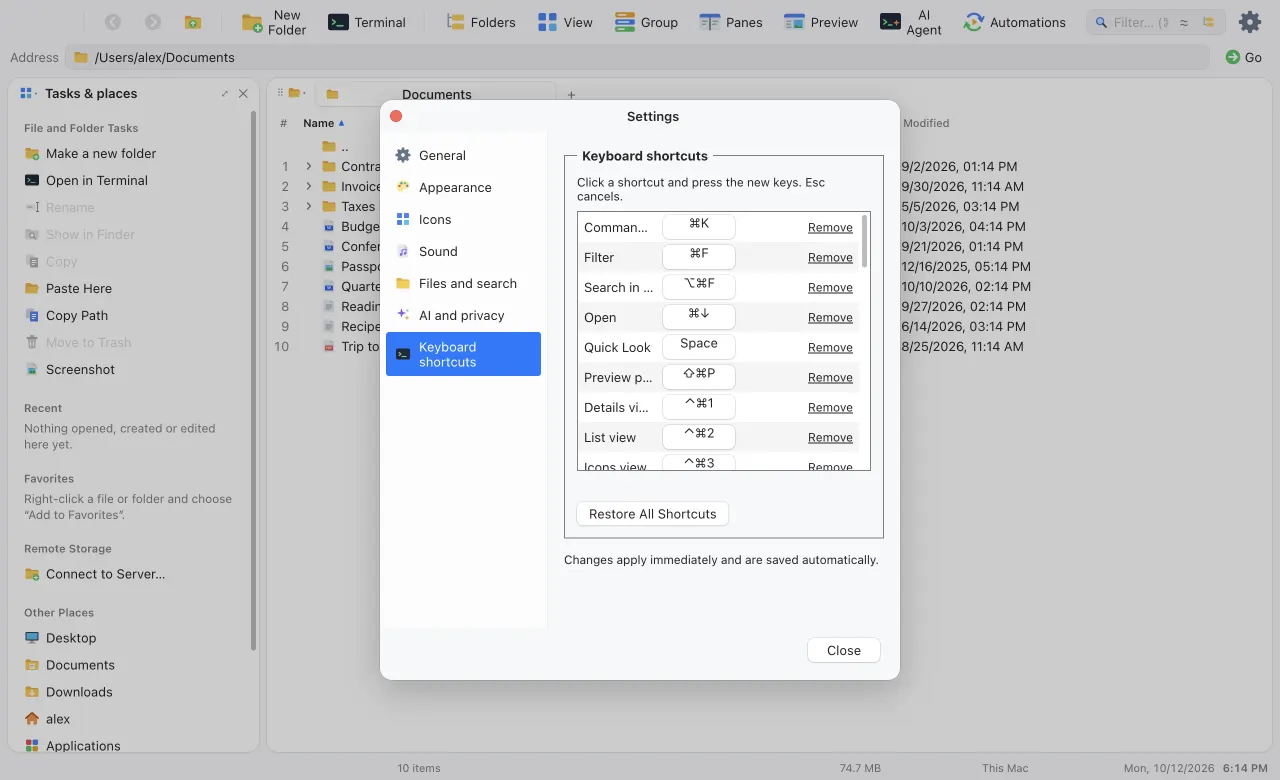Select Sound settings category
This screenshot has width=1280, height=780.
tap(463, 251)
